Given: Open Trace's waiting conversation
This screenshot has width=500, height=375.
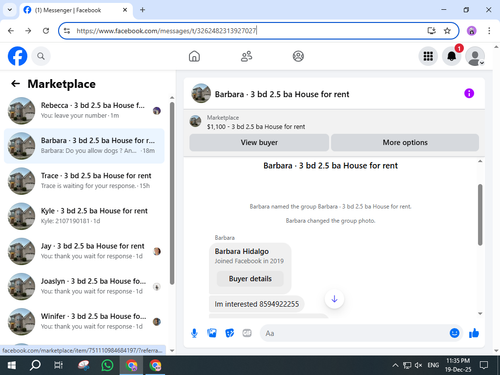Looking at the screenshot, I should pos(84,181).
